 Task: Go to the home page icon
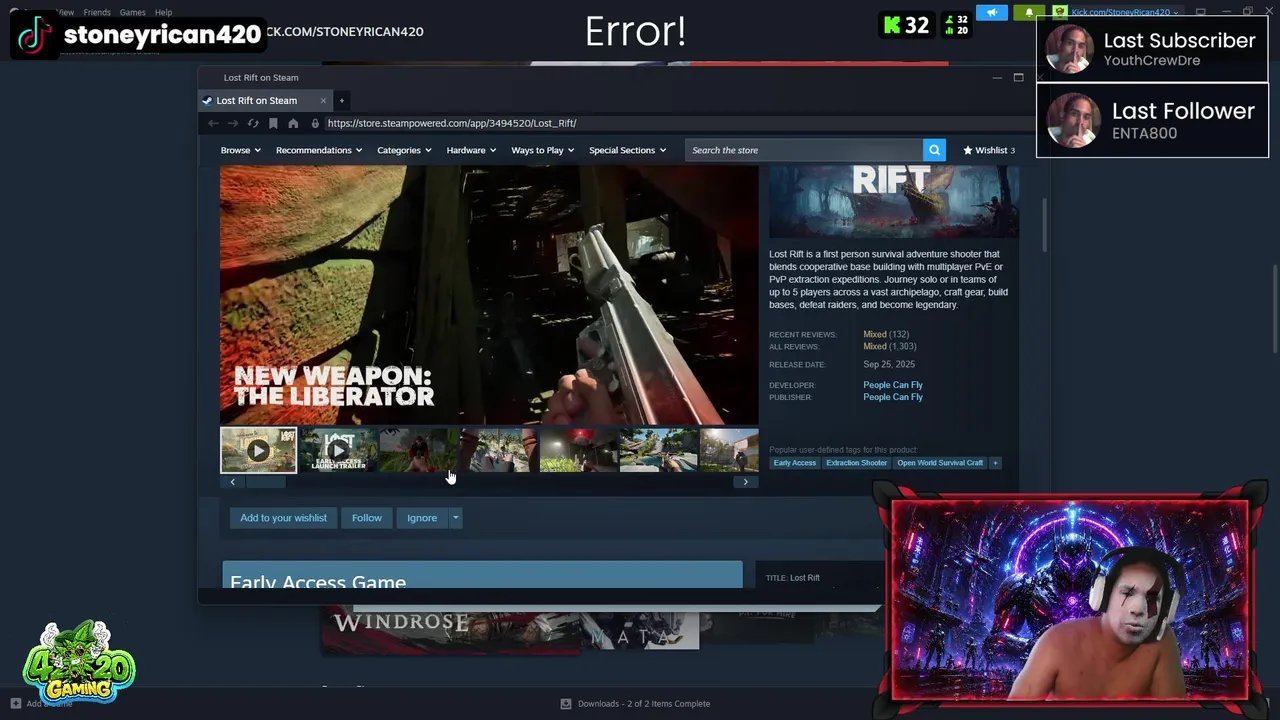tap(293, 123)
